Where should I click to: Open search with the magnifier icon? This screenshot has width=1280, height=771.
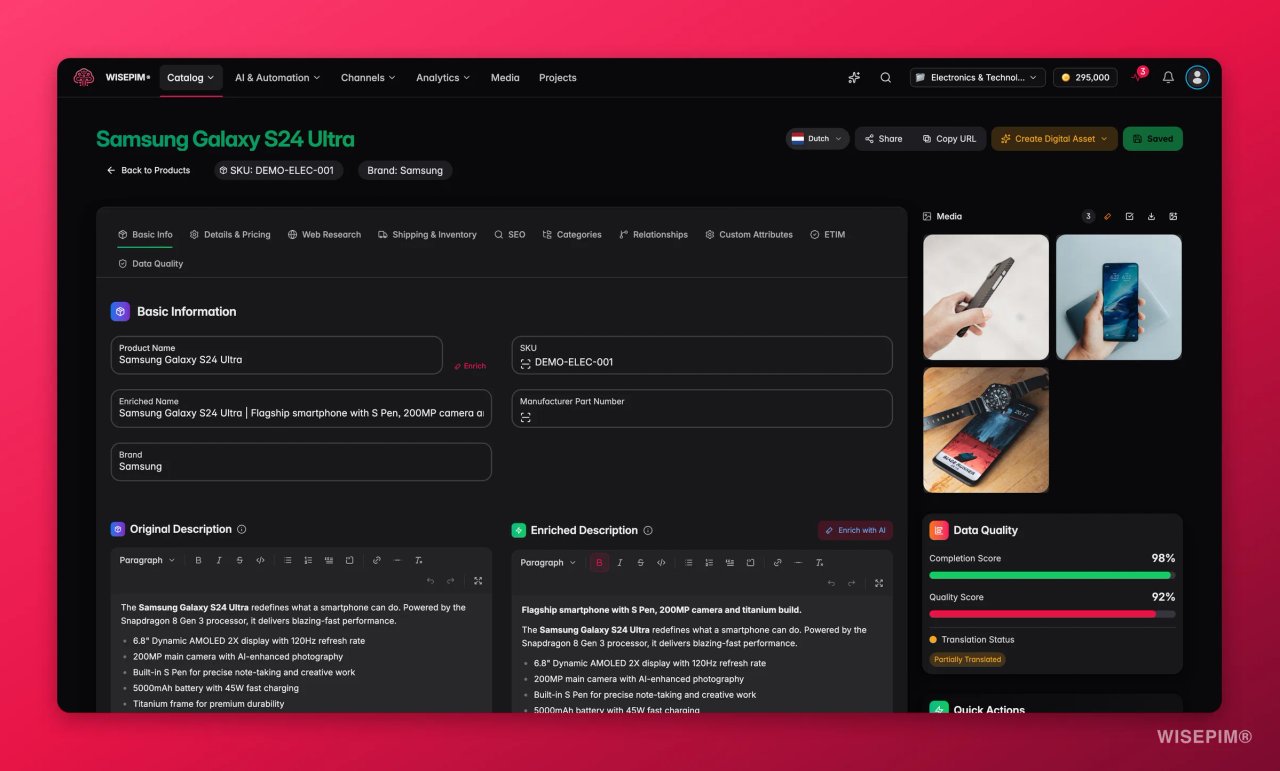[x=886, y=77]
